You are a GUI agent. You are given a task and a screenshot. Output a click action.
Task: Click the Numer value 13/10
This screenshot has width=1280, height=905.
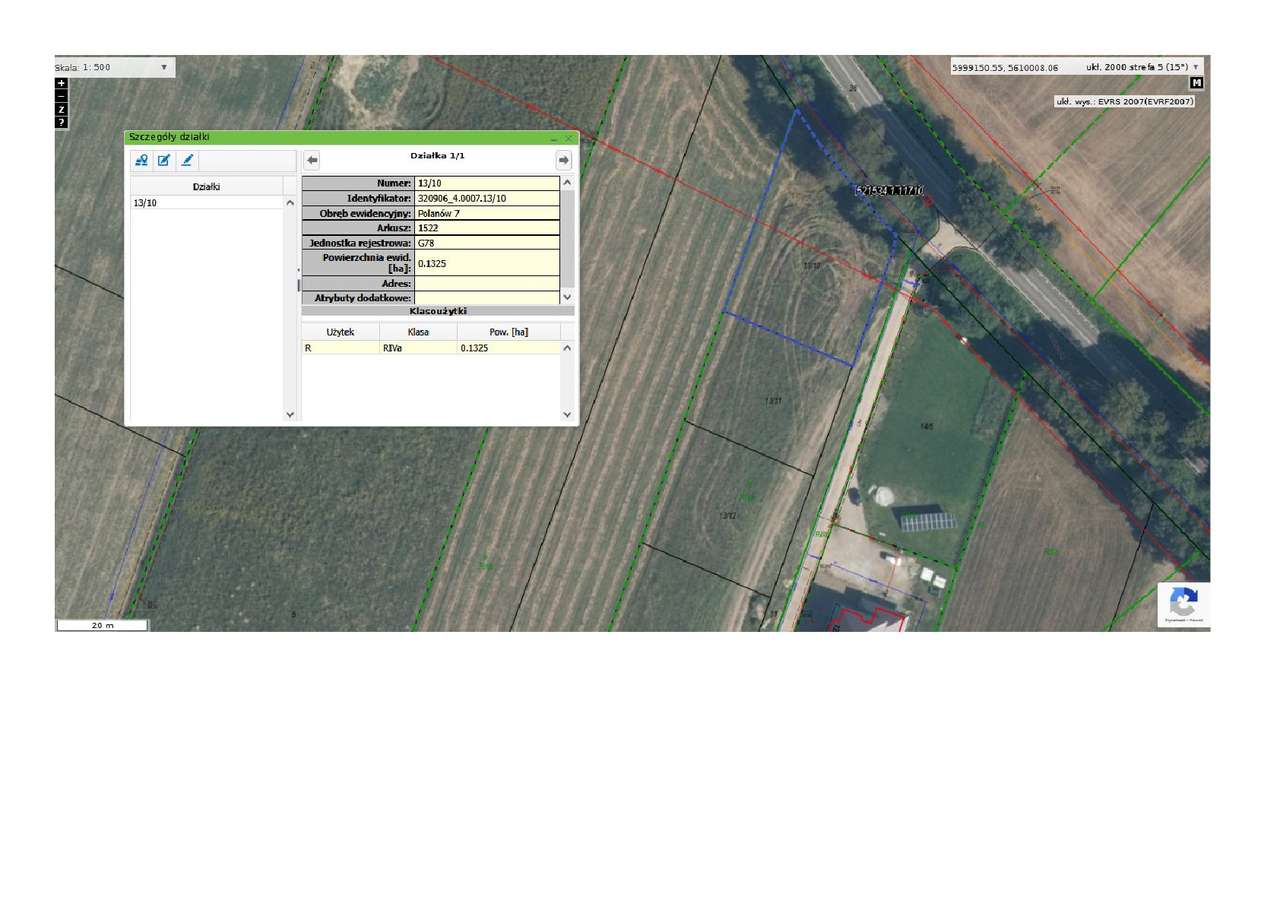coord(487,184)
